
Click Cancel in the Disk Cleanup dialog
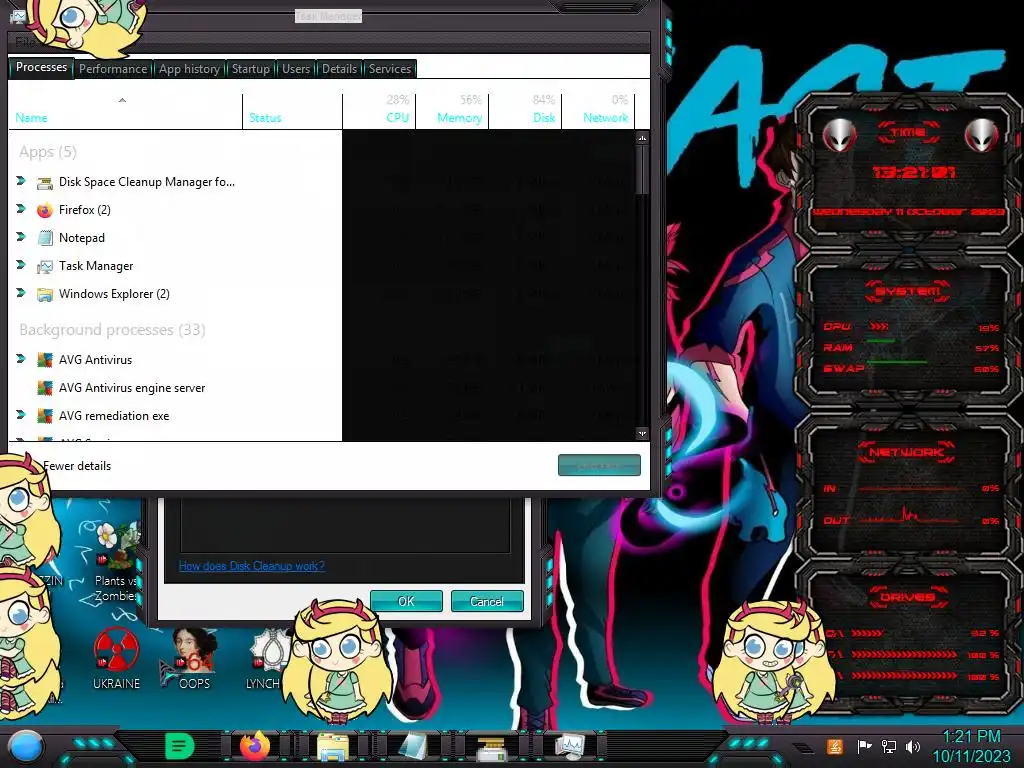487,601
